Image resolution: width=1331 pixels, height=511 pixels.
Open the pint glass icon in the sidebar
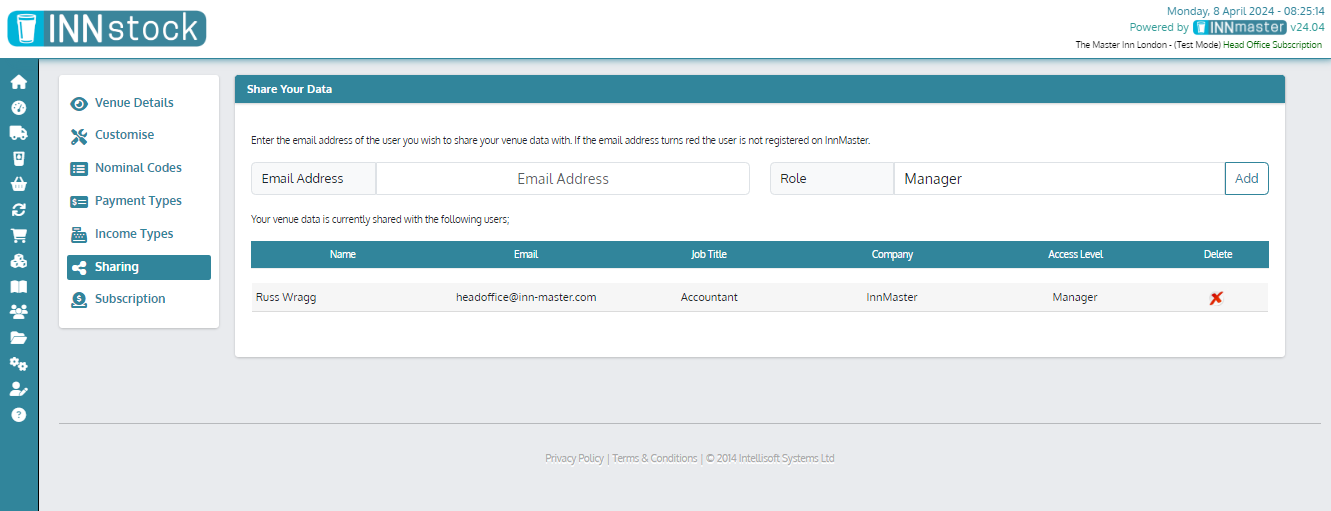[x=18, y=158]
